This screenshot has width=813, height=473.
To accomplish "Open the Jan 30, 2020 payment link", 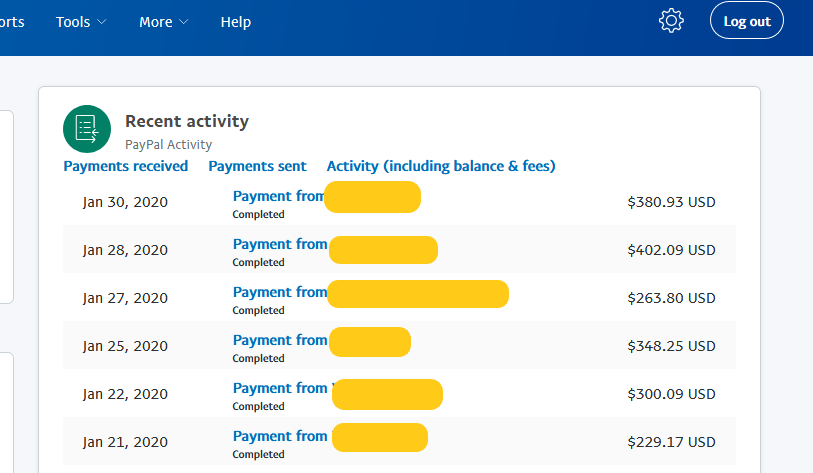I will coord(279,197).
